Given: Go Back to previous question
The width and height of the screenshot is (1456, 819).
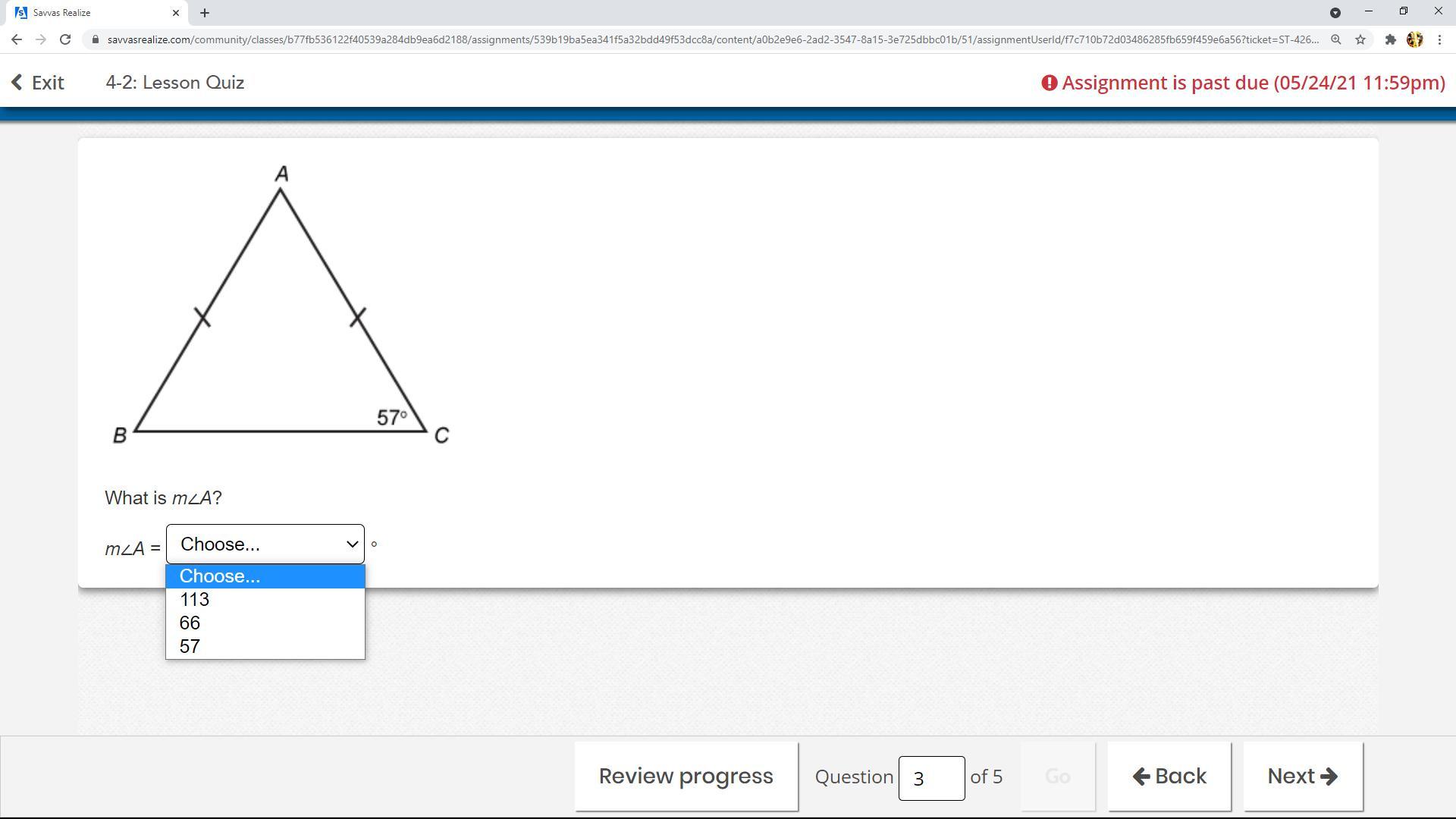Looking at the screenshot, I should coord(1169,777).
